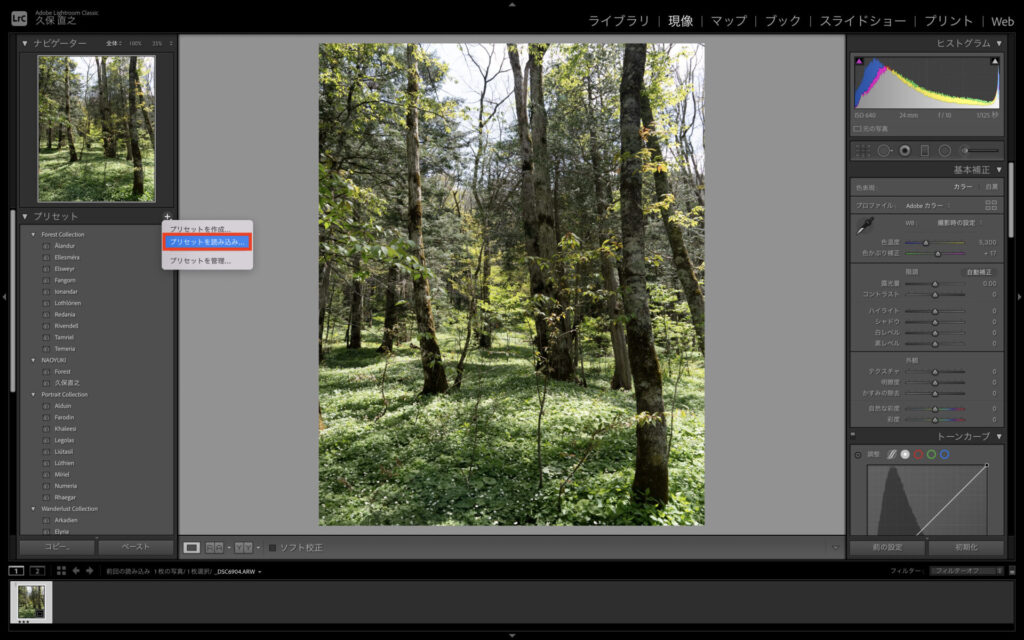Switch to the スライドショー module
This screenshot has height=640, width=1024.
click(x=863, y=21)
